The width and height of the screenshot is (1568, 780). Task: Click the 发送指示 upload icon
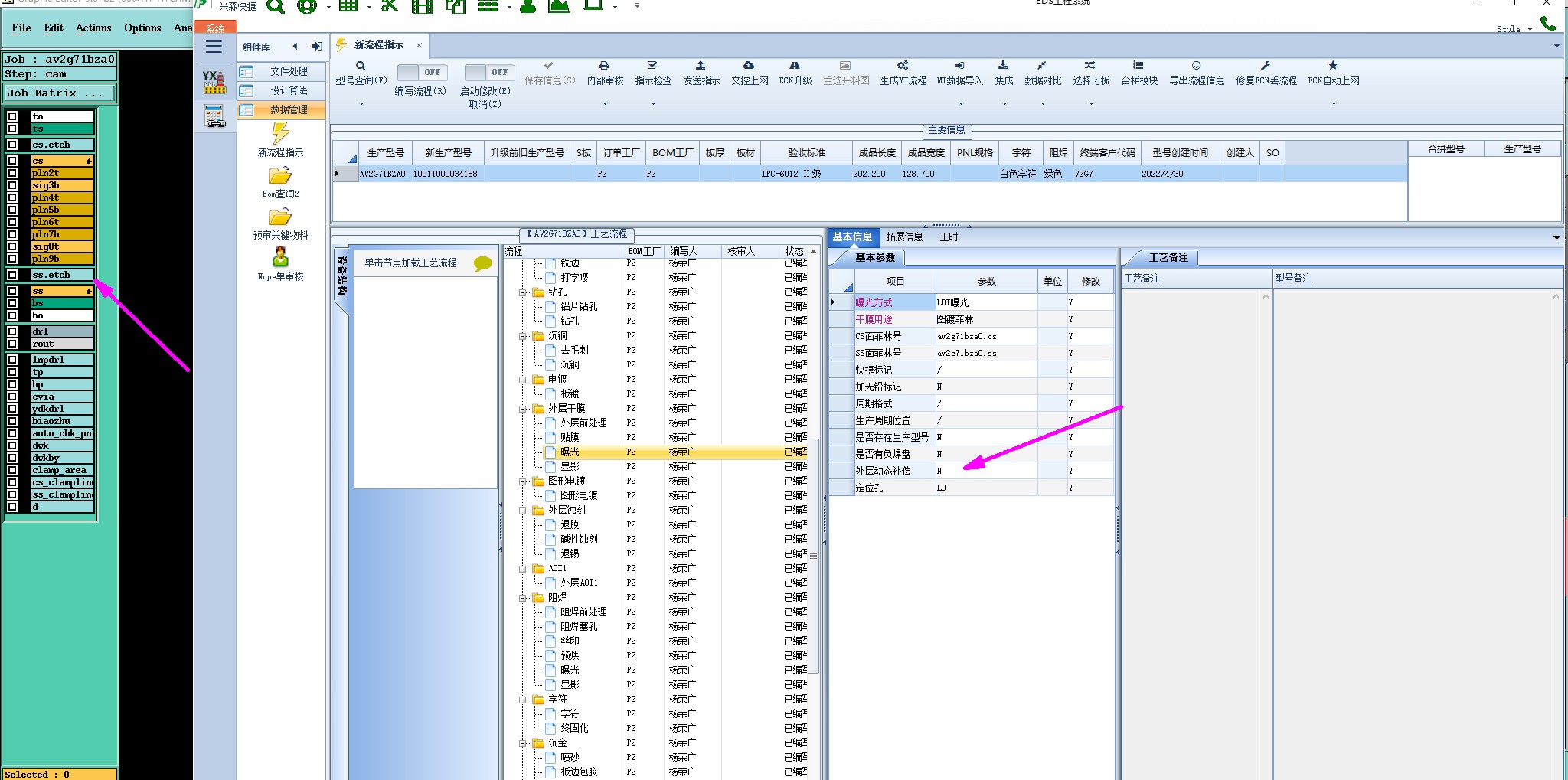point(701,66)
